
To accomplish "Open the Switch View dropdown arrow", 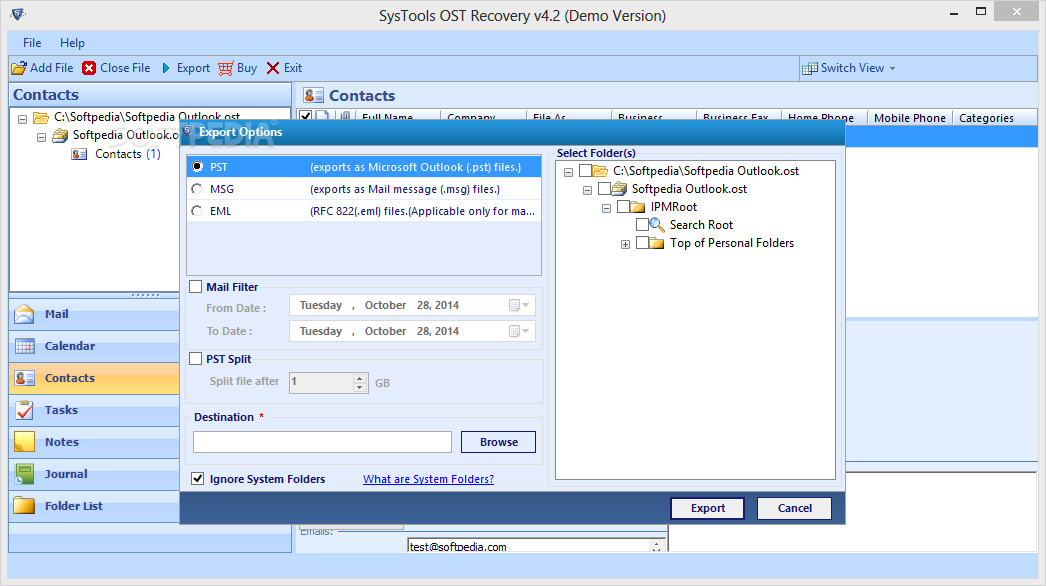I will pos(893,68).
